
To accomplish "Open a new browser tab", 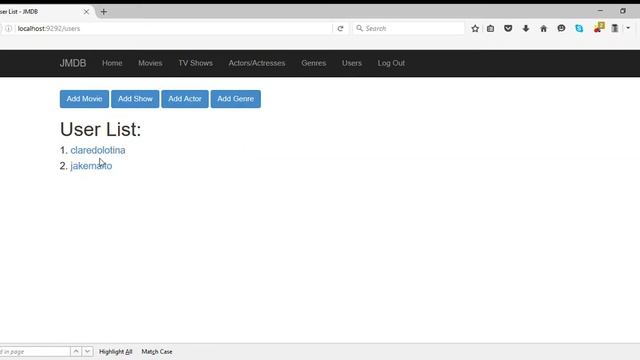I will point(104,12).
